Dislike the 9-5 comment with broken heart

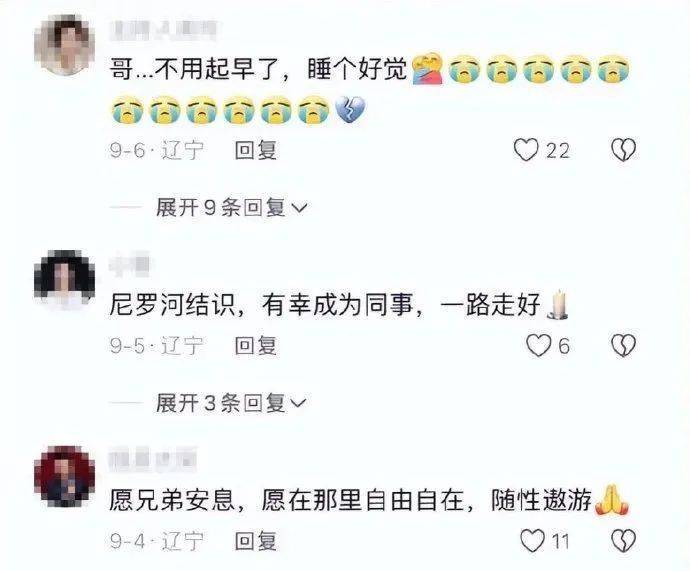624,345
